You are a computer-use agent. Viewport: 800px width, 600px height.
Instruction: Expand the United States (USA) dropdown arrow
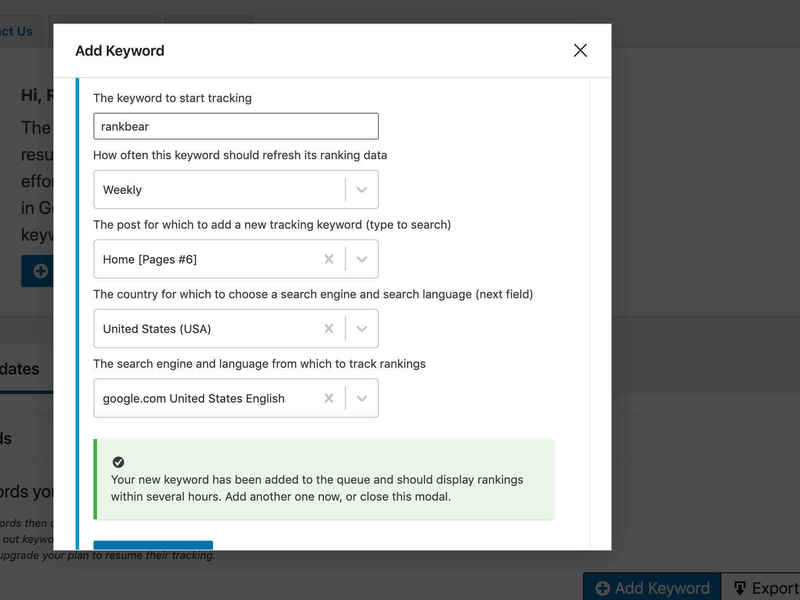click(x=362, y=329)
